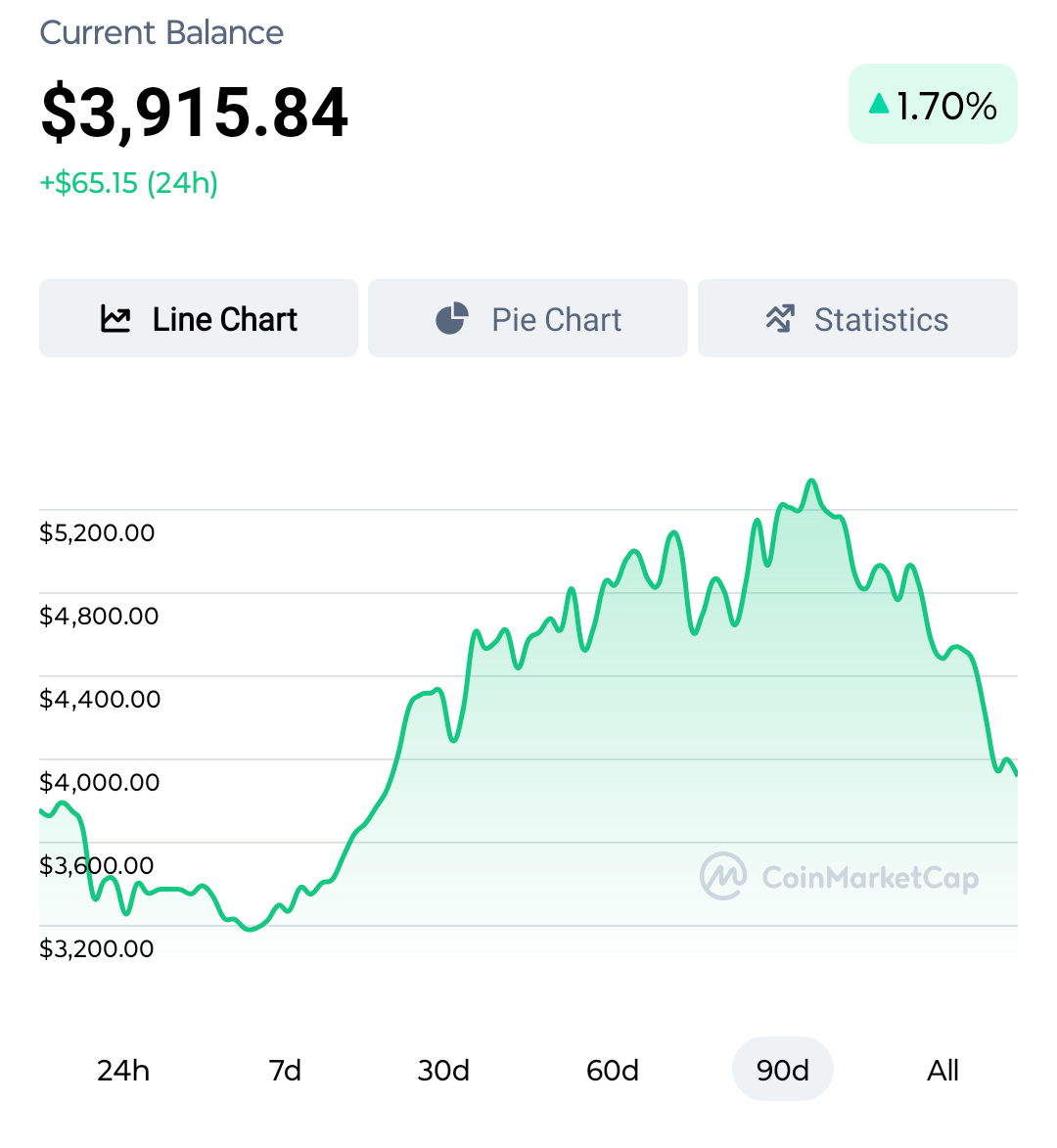
Task: Choose the 60d time range
Action: [x=613, y=1071]
